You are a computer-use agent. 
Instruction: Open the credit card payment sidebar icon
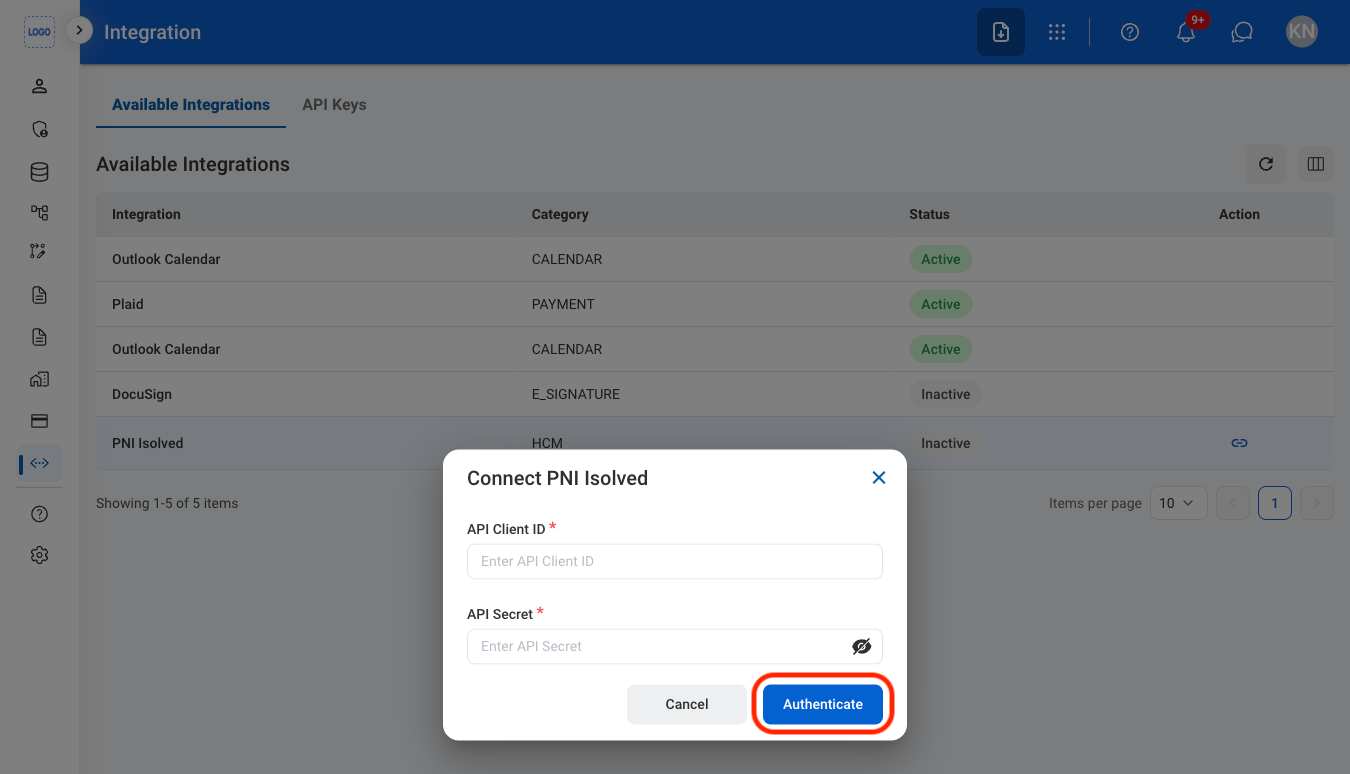tap(39, 421)
